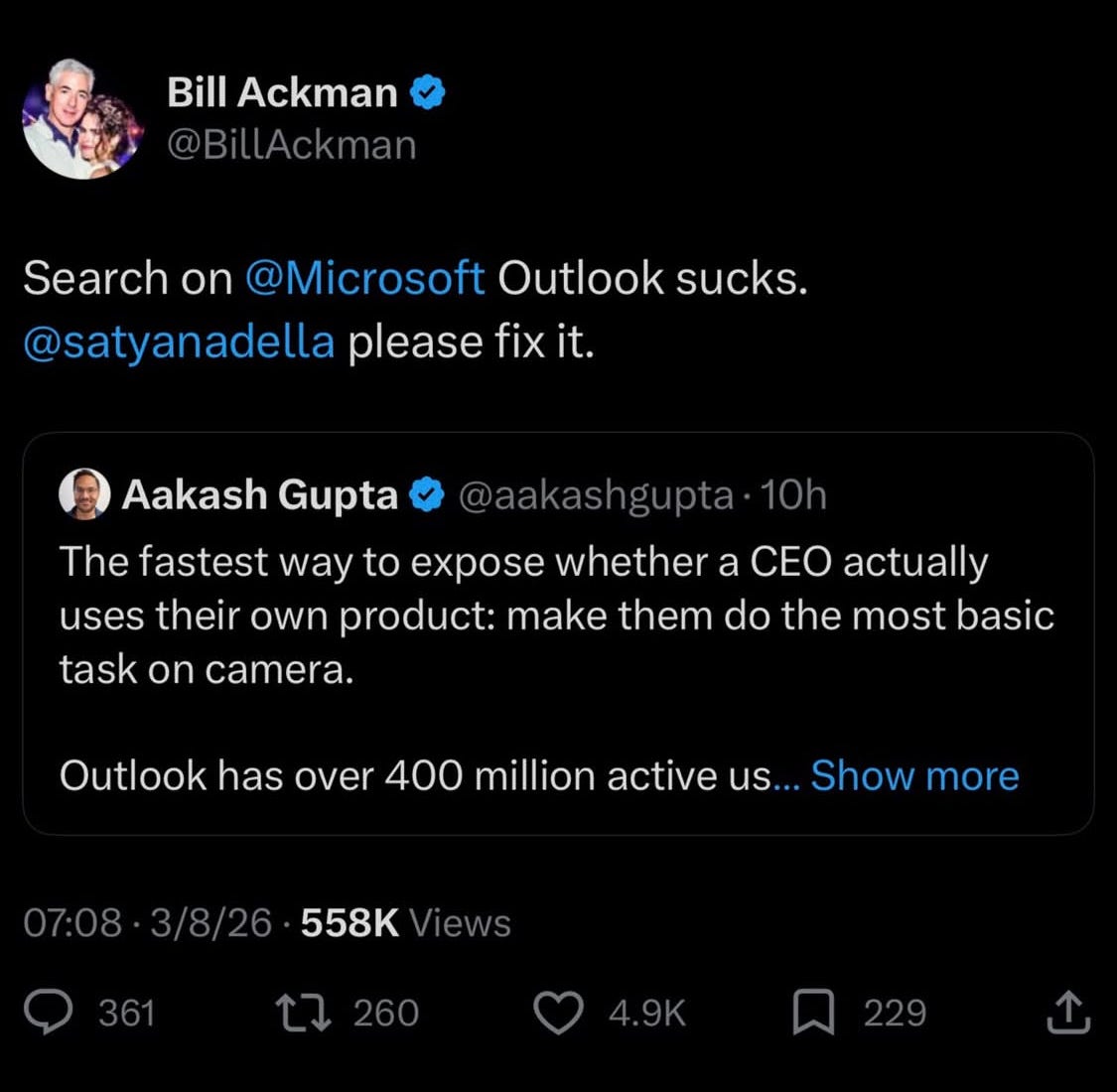
Task: Open the quoted tweet body text
Action: (556, 668)
